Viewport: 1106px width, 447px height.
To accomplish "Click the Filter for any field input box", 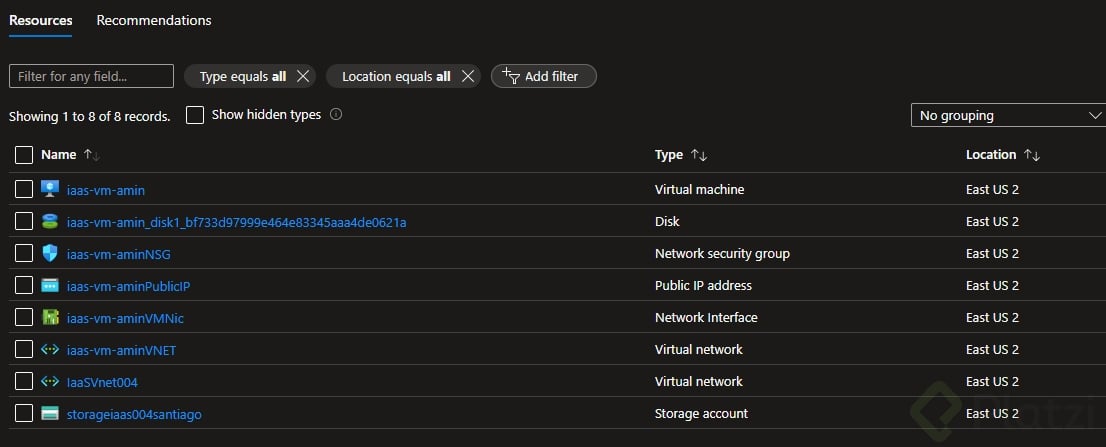I will click(91, 76).
